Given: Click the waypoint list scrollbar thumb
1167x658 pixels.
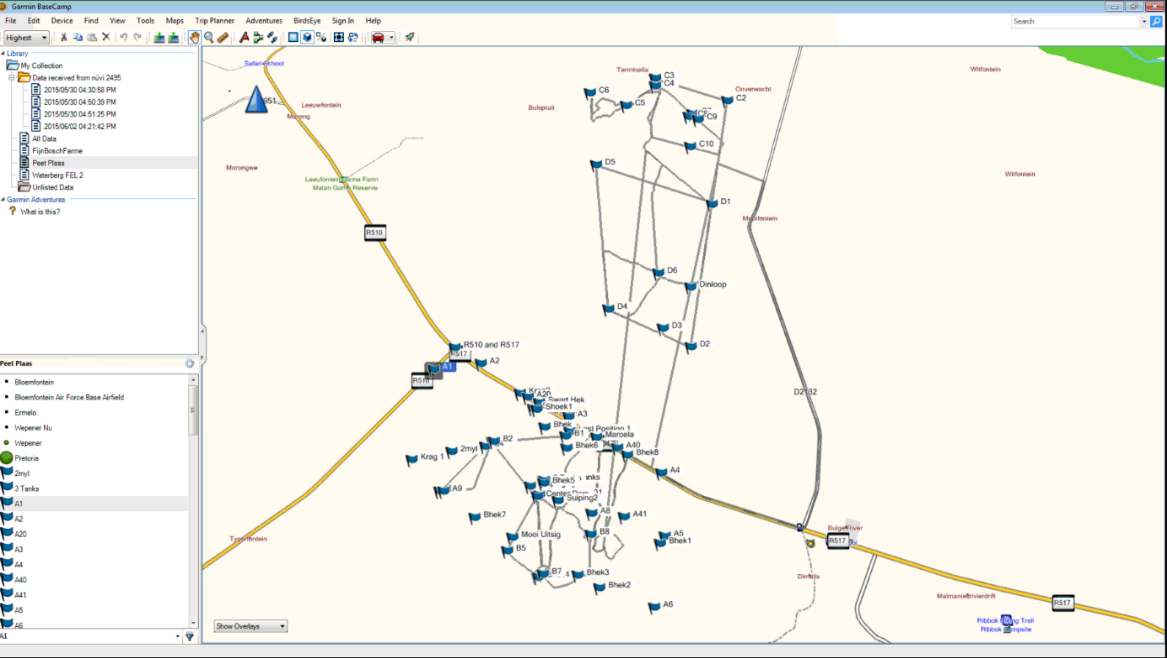Looking at the screenshot, I should 194,411.
